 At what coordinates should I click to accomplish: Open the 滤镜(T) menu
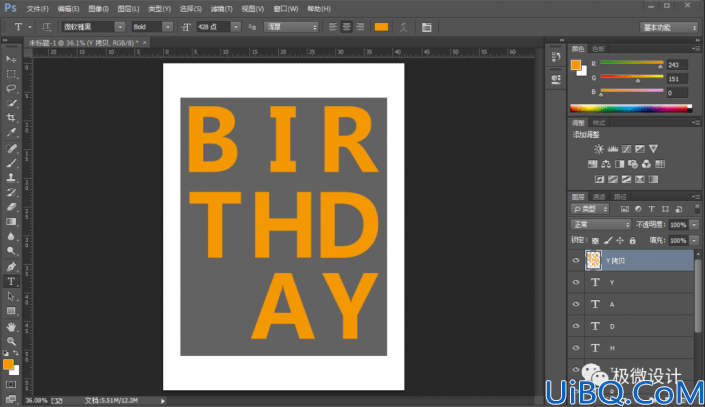[222, 9]
